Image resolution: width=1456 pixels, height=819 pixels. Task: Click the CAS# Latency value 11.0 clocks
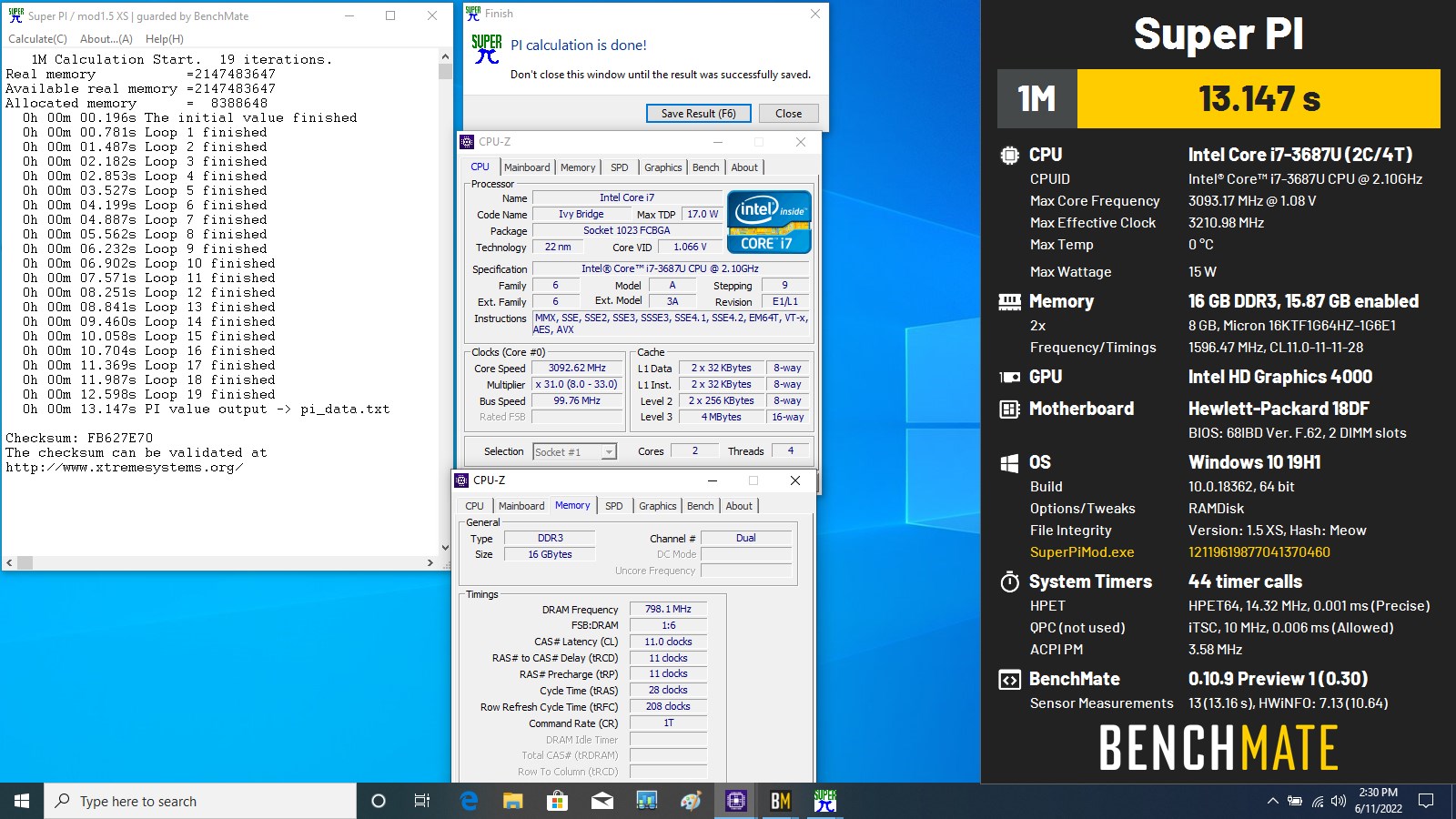point(668,642)
